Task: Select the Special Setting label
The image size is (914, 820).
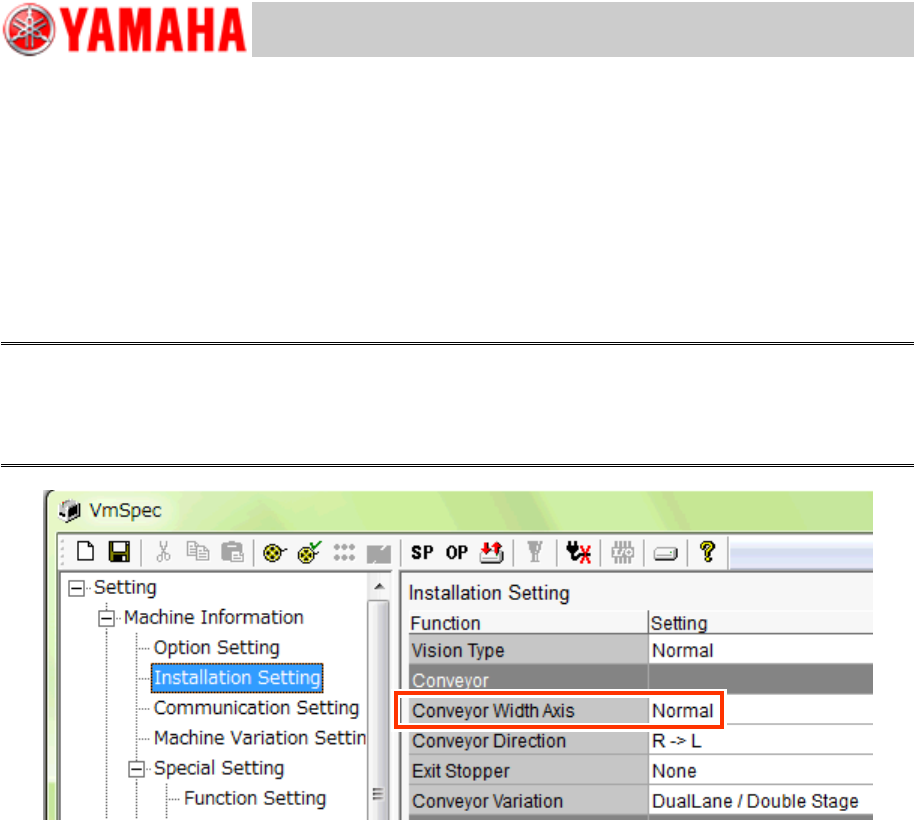Action: coord(219,768)
